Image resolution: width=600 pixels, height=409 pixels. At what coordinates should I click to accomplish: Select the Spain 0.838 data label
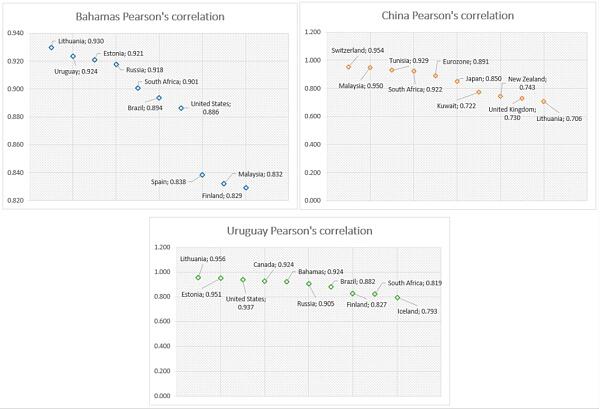[x=168, y=182]
